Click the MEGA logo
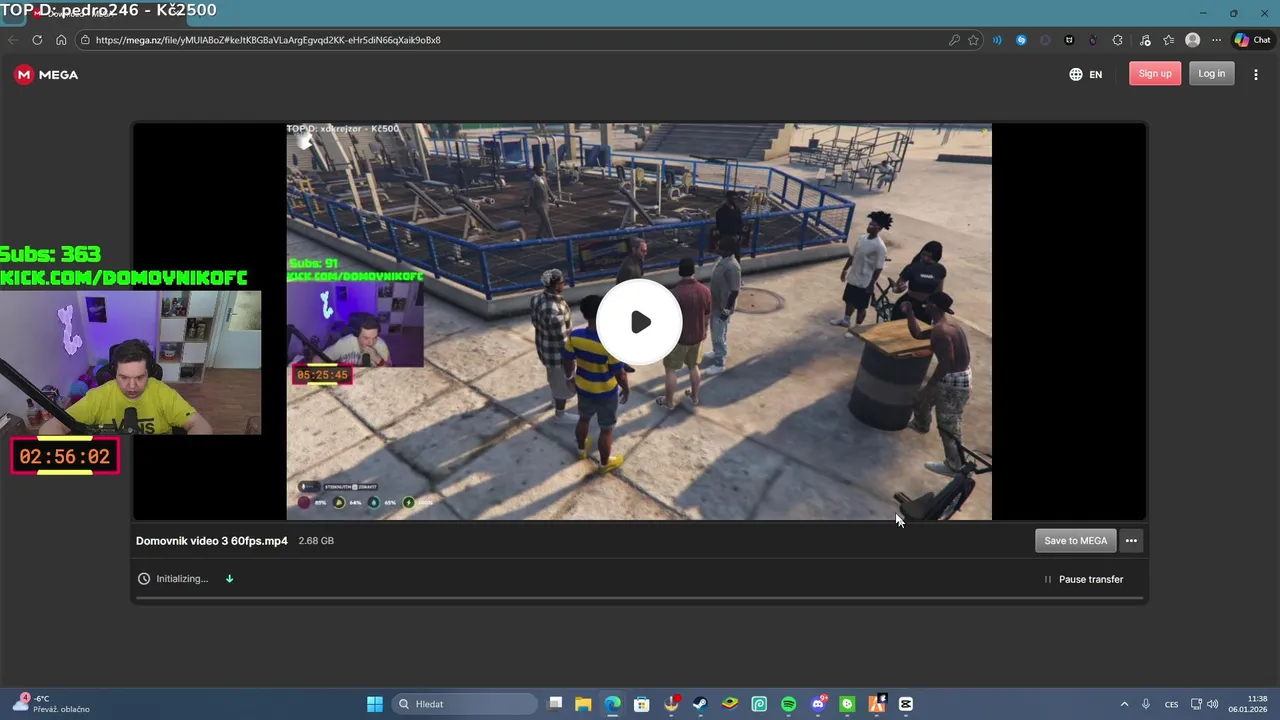This screenshot has width=1280, height=720. click(46, 74)
